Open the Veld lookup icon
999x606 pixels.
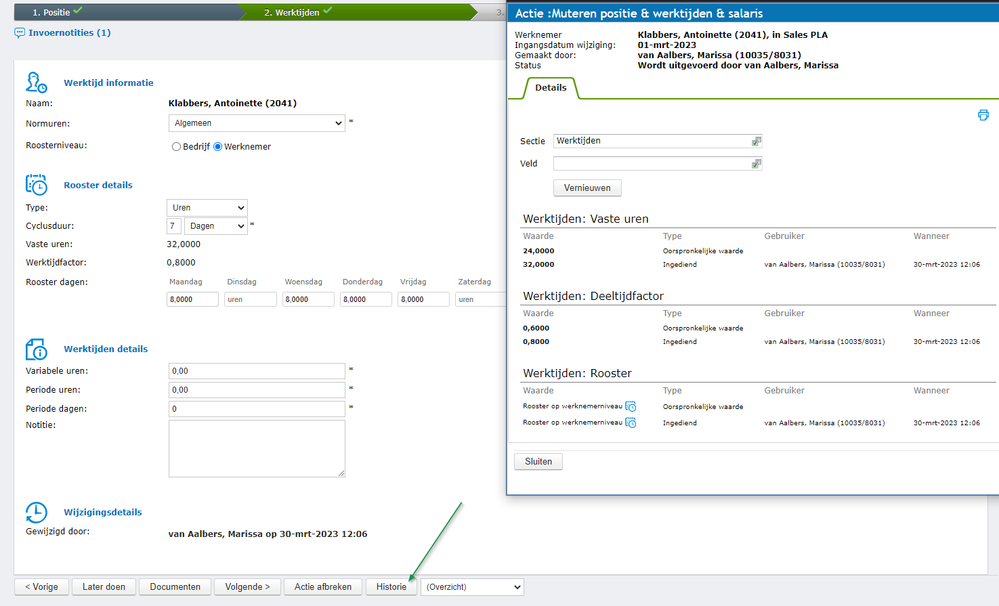[x=756, y=164]
